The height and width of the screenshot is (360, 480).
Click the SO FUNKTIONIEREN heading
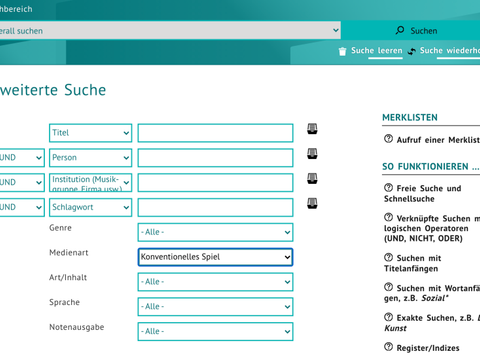click(430, 166)
